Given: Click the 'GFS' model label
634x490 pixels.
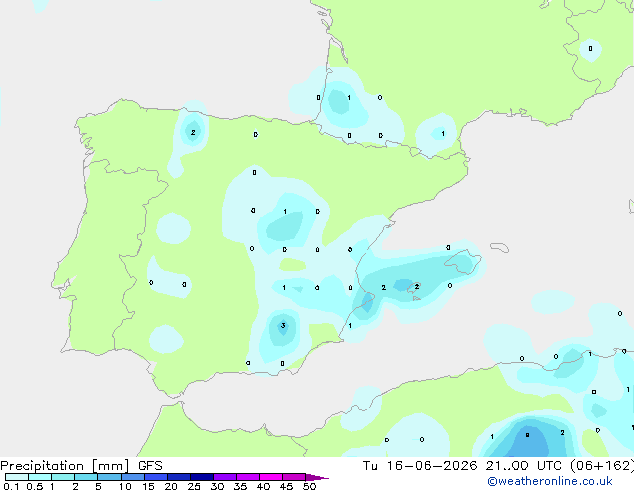Looking at the screenshot, I should pyautogui.click(x=150, y=466).
